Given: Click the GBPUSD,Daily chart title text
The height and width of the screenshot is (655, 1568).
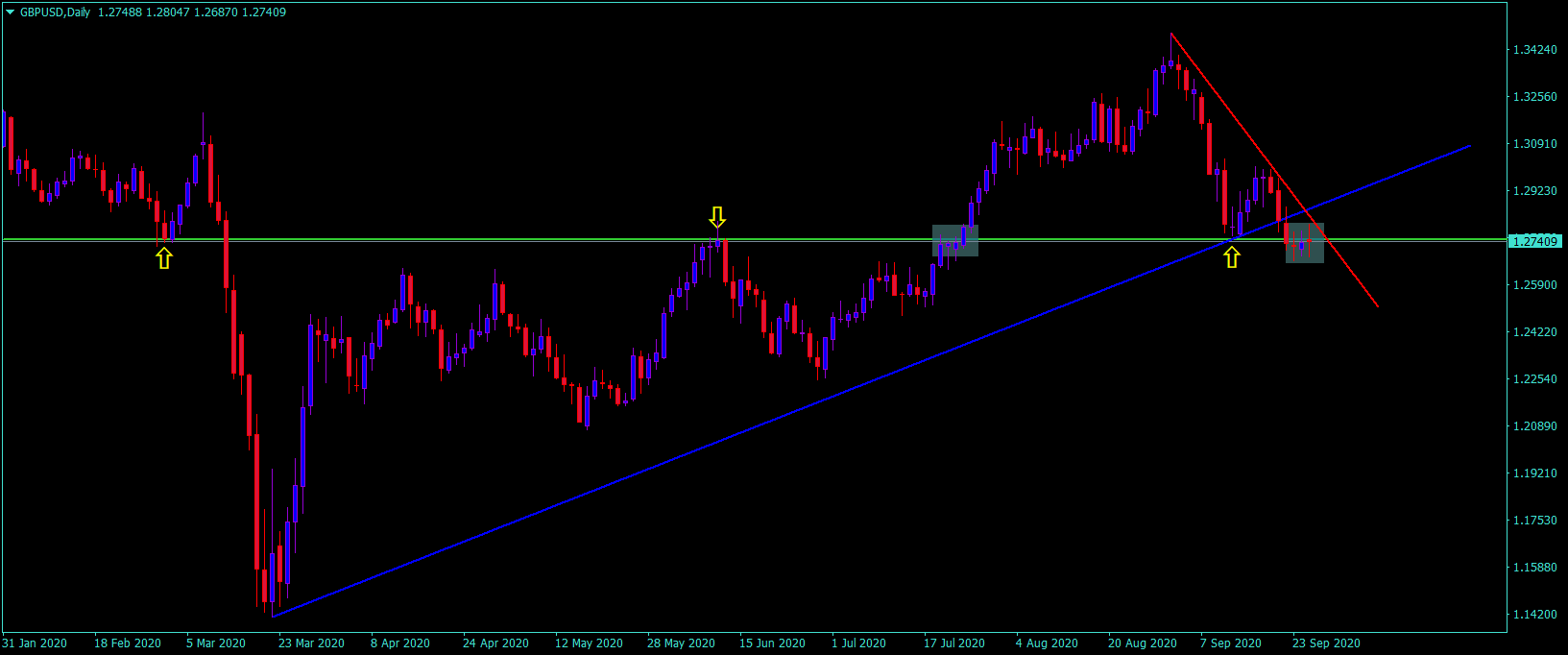Looking at the screenshot, I should coord(55,12).
